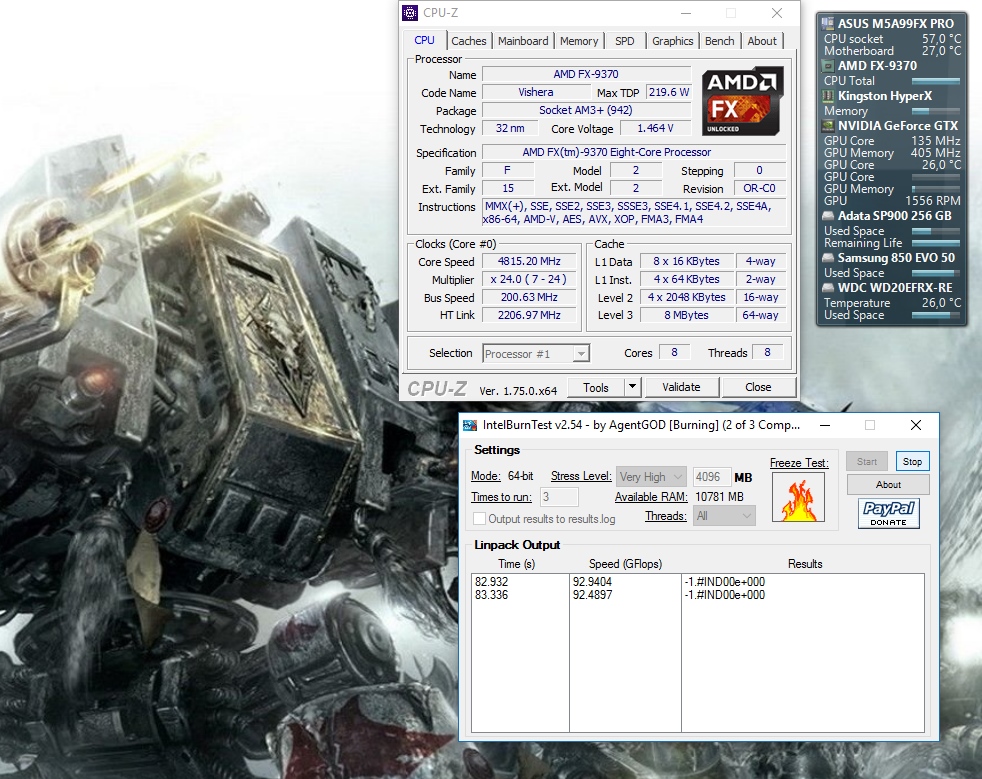Click the 4096 MB memory field

pos(711,477)
